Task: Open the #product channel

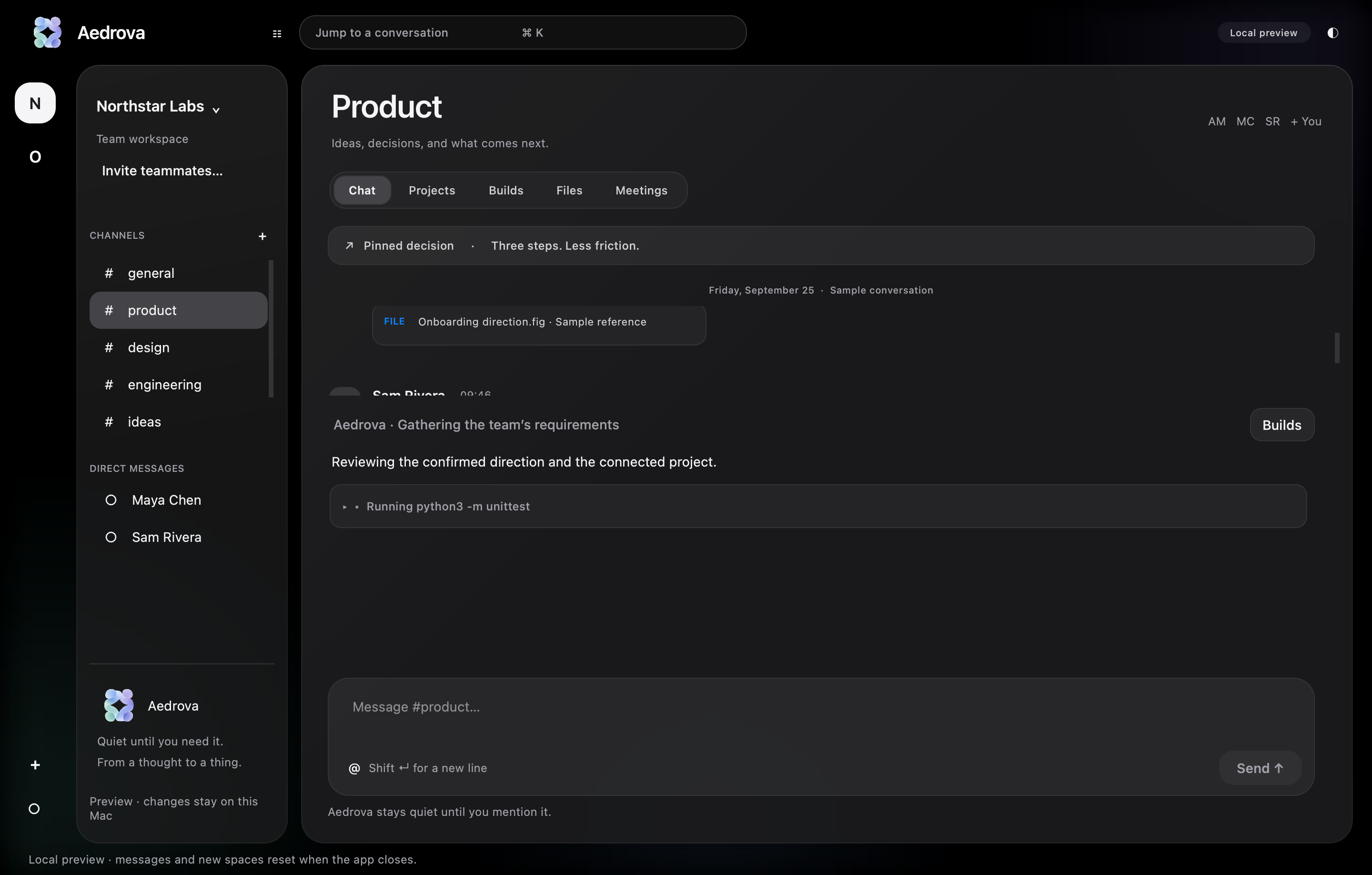Action: point(178,310)
